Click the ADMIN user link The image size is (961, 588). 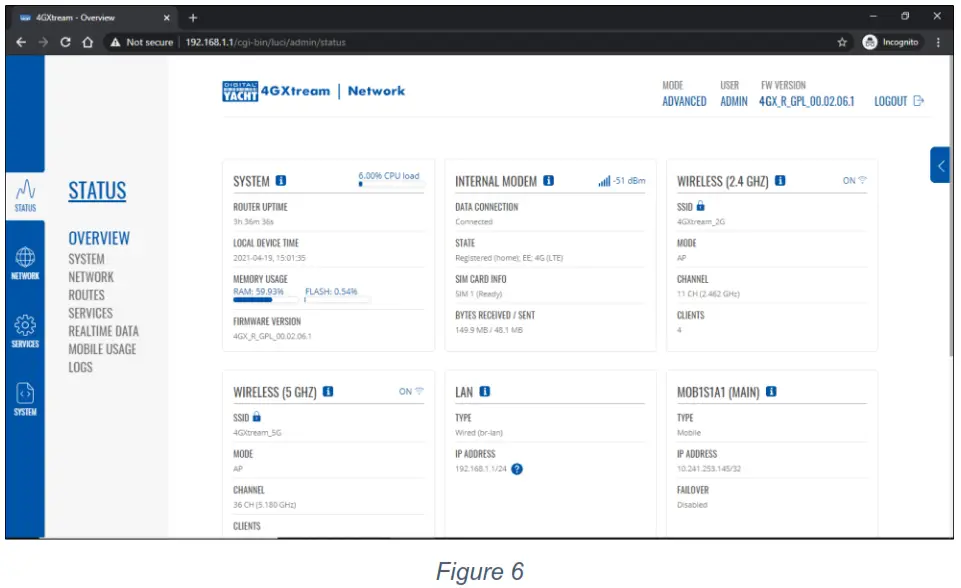point(734,101)
